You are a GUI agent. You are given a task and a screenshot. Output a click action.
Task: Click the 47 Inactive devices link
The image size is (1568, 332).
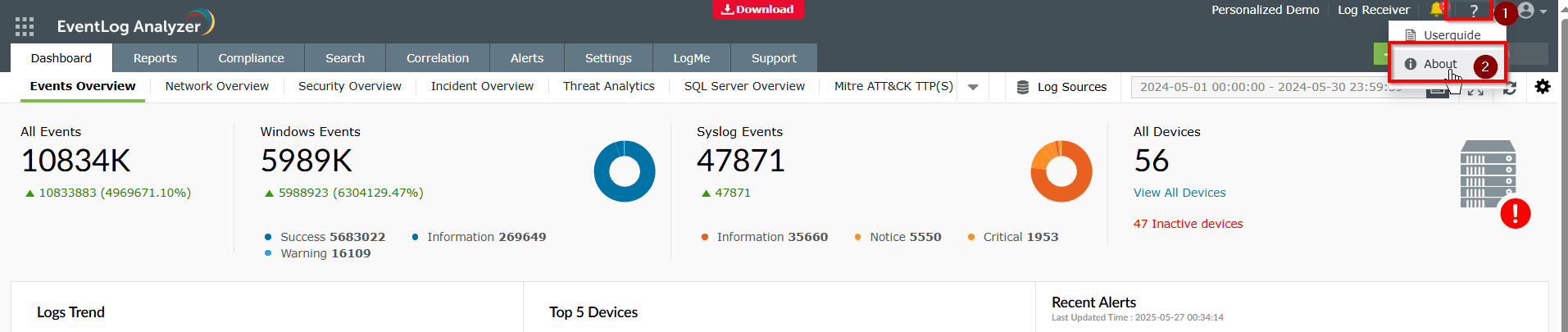click(x=1188, y=224)
